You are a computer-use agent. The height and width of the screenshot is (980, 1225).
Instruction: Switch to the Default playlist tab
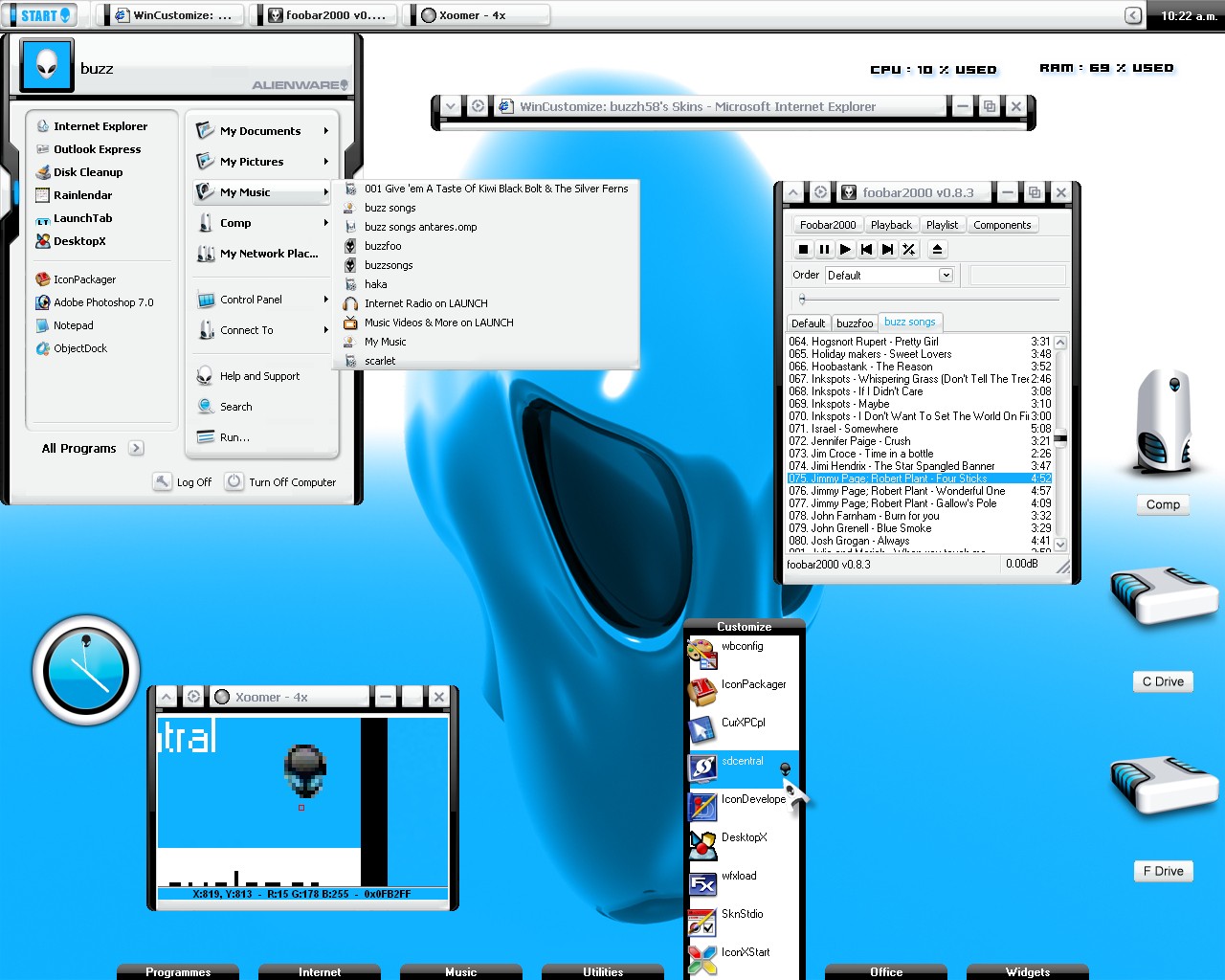click(x=808, y=323)
